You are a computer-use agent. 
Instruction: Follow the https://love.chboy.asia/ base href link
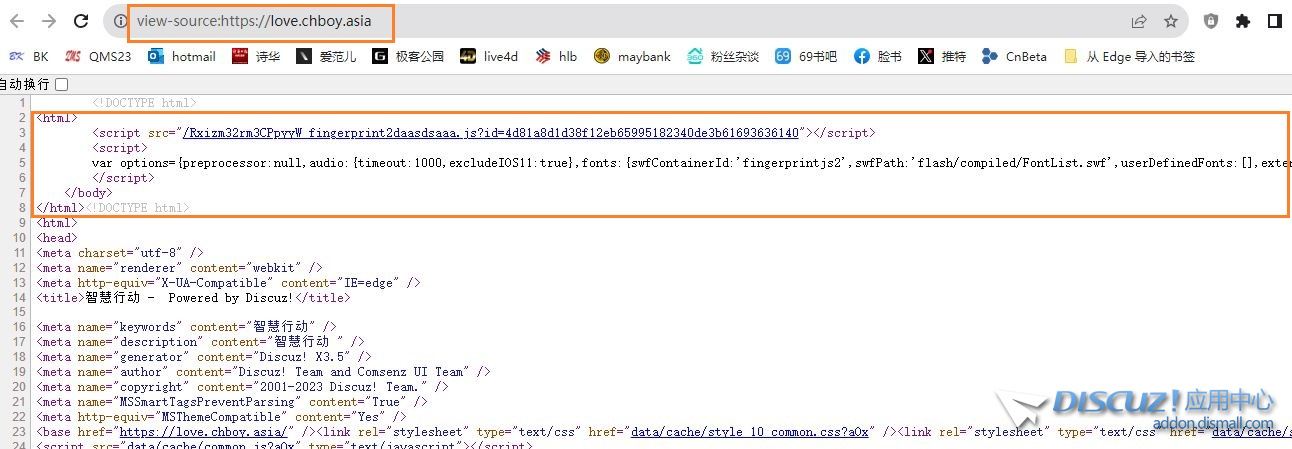204,432
